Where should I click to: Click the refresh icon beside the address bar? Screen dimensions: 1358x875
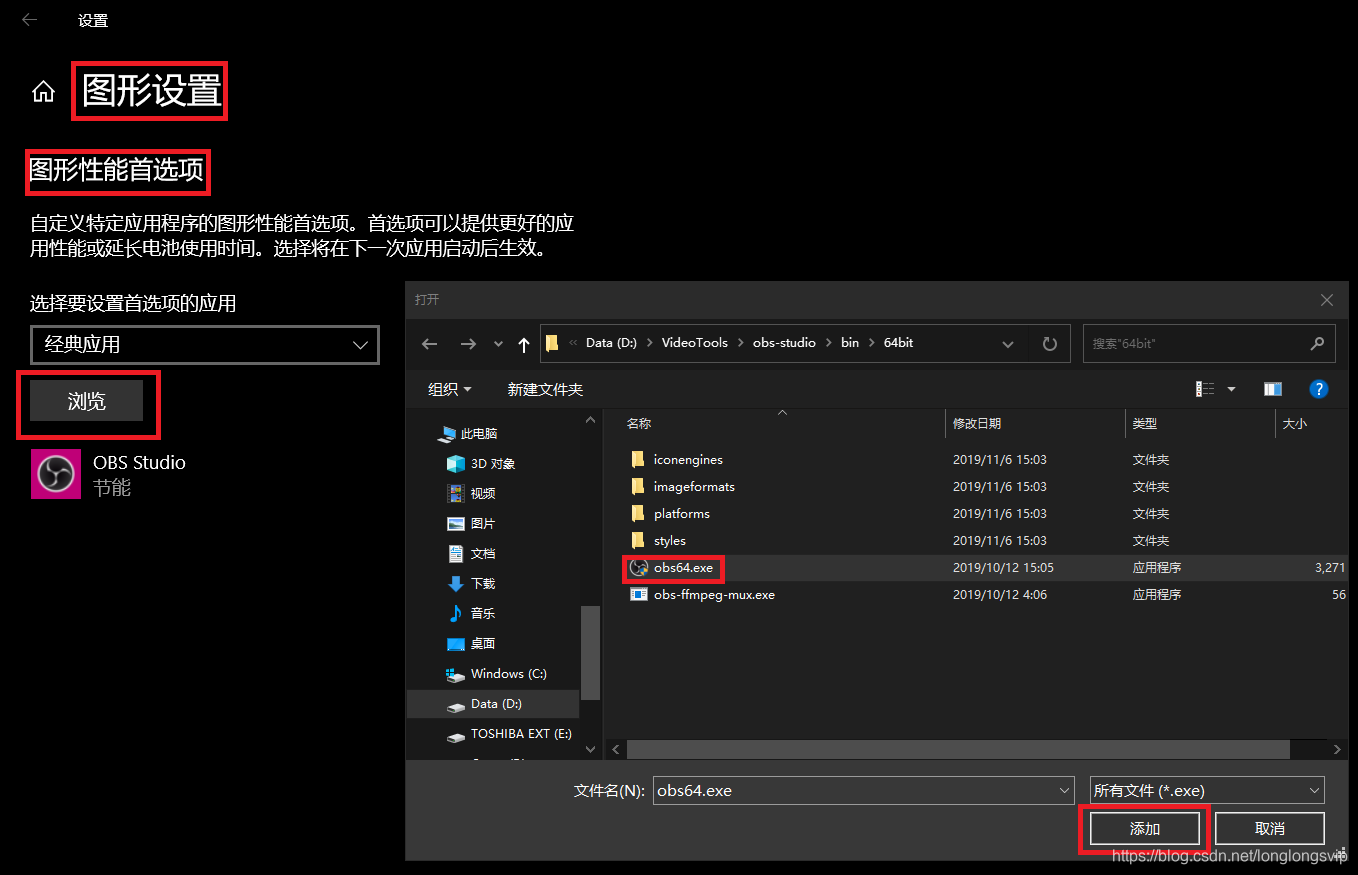click(1049, 343)
